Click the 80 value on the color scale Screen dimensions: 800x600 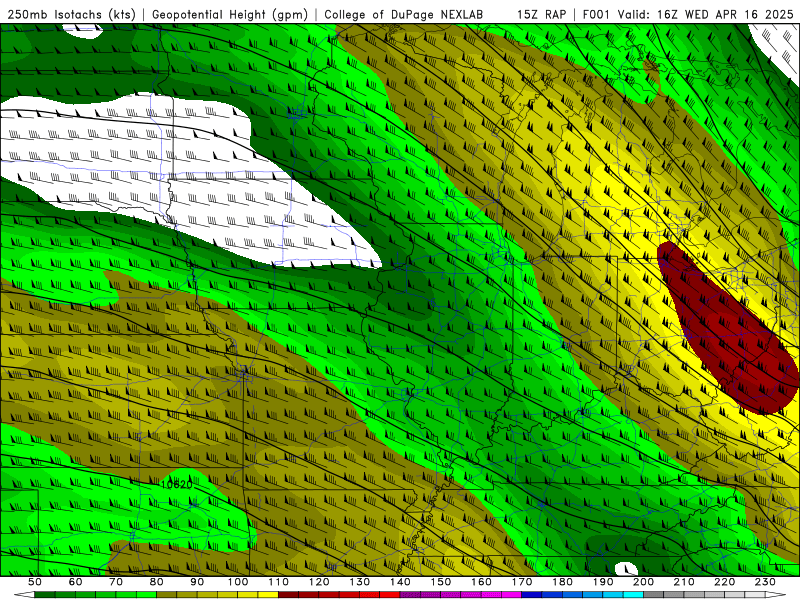point(157,582)
